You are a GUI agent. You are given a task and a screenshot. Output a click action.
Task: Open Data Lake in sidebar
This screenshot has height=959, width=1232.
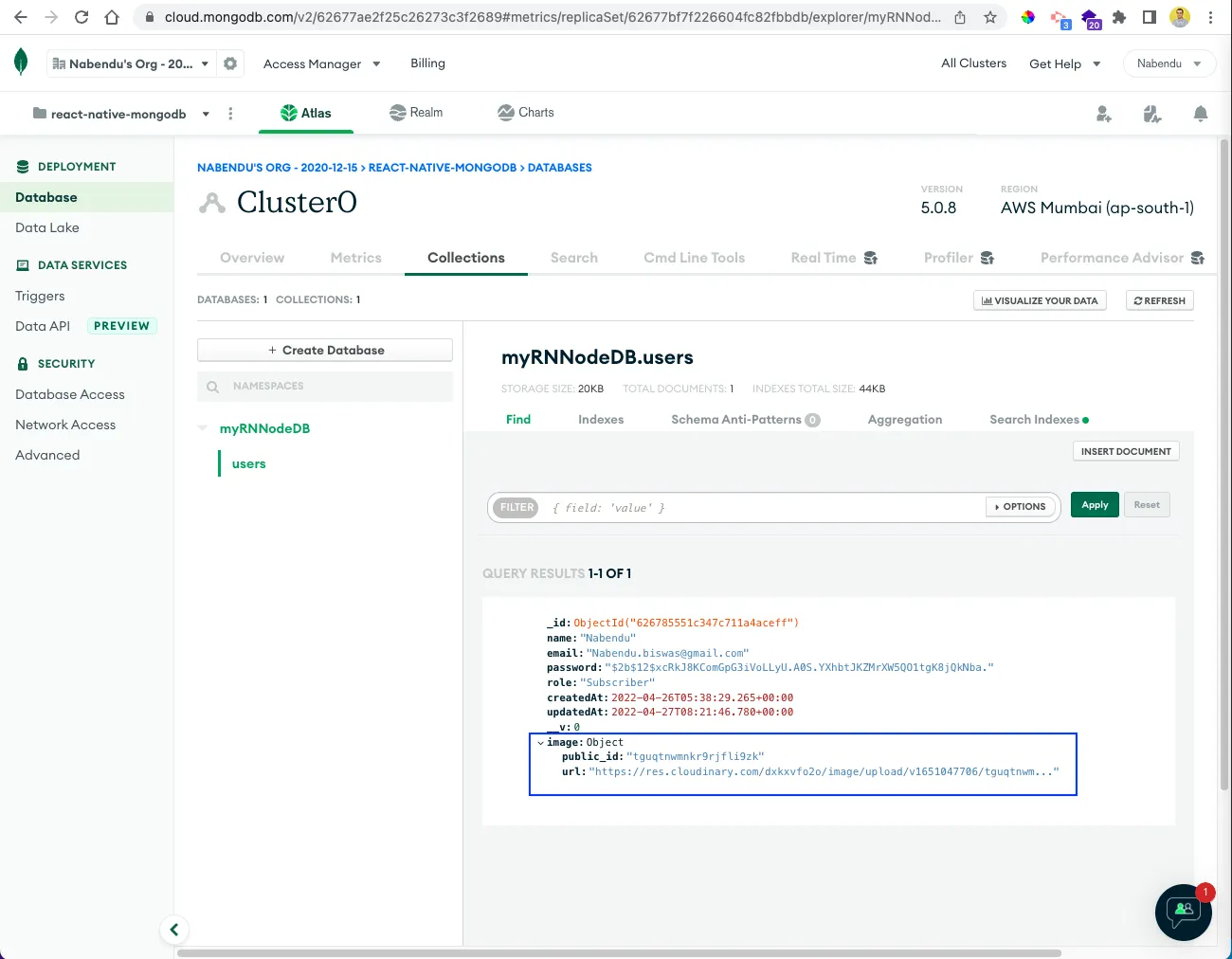point(47,228)
